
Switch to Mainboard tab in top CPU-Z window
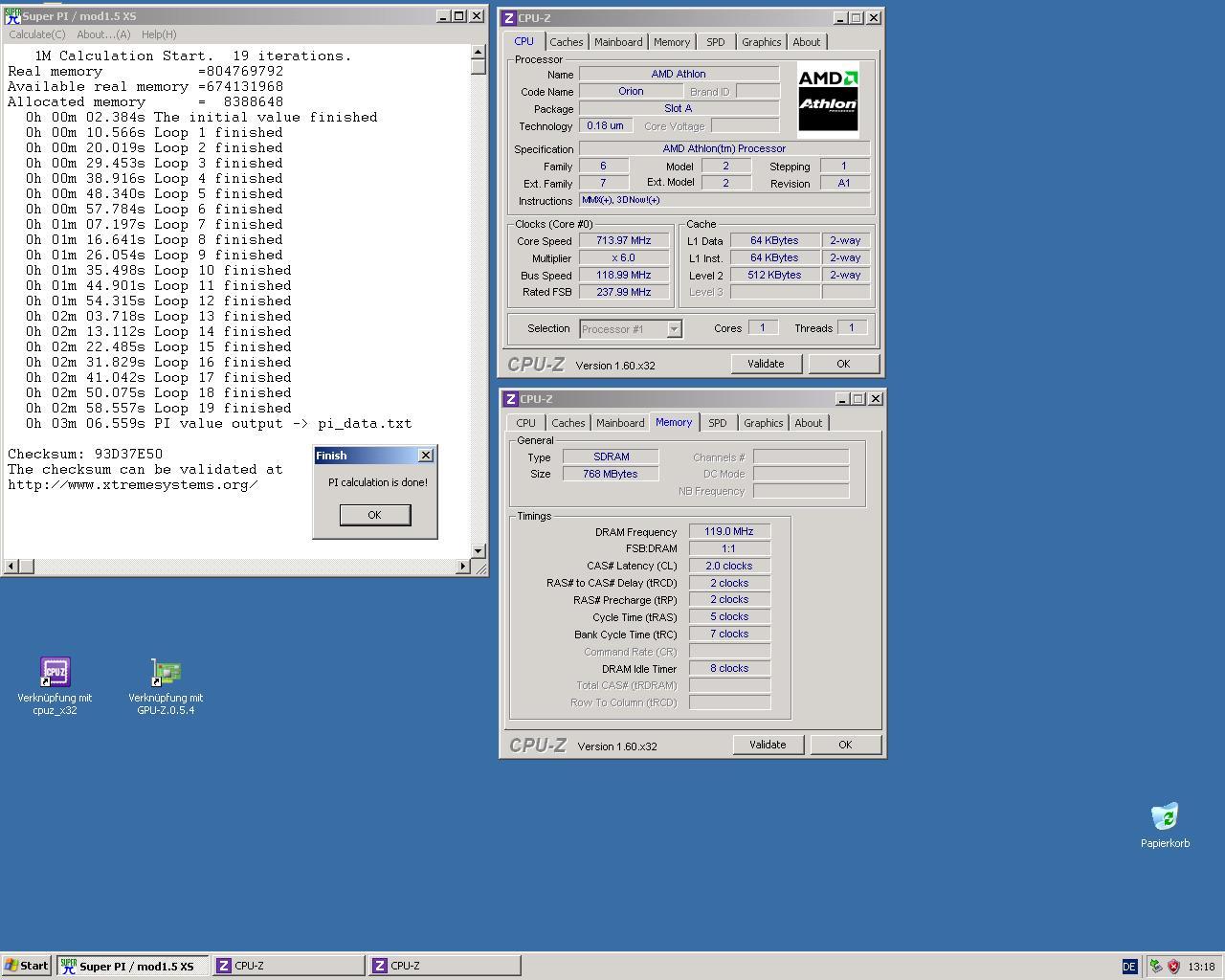click(x=618, y=42)
